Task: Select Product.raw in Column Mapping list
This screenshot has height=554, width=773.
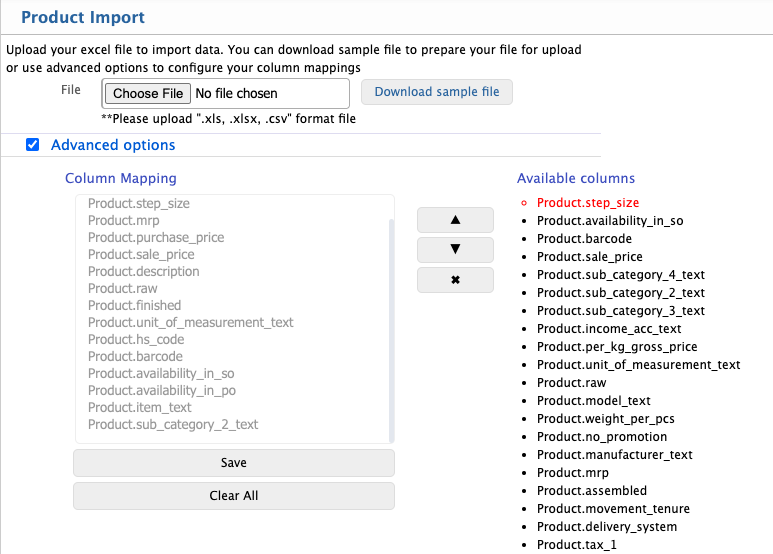Action: pyautogui.click(x=123, y=288)
